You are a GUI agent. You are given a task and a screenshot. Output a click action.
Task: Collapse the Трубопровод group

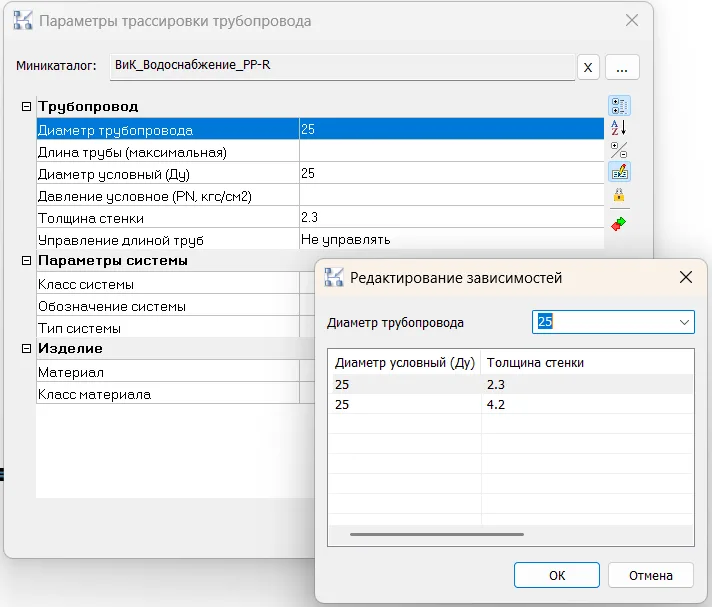[x=27, y=106]
